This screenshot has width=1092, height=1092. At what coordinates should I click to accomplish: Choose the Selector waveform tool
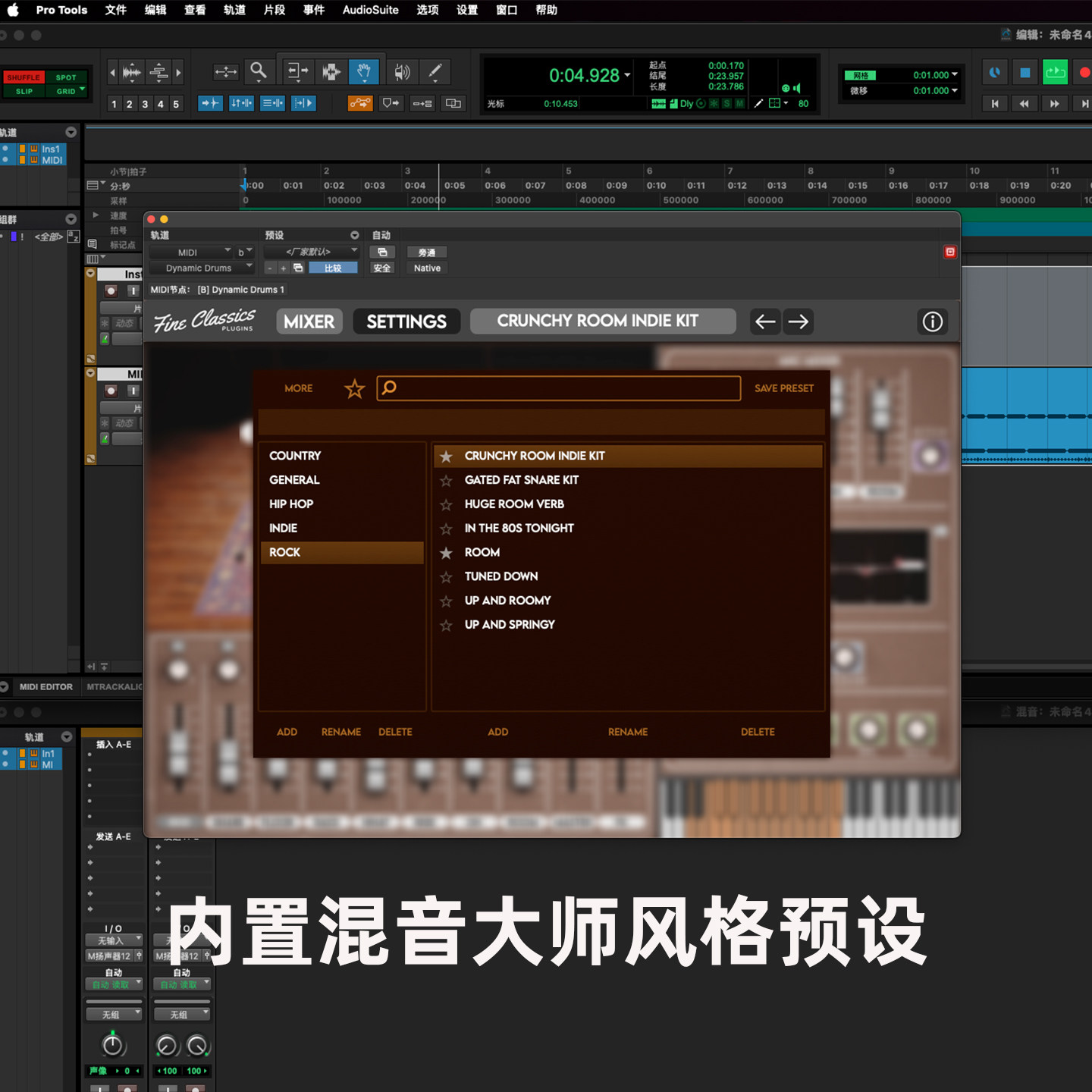point(331,72)
